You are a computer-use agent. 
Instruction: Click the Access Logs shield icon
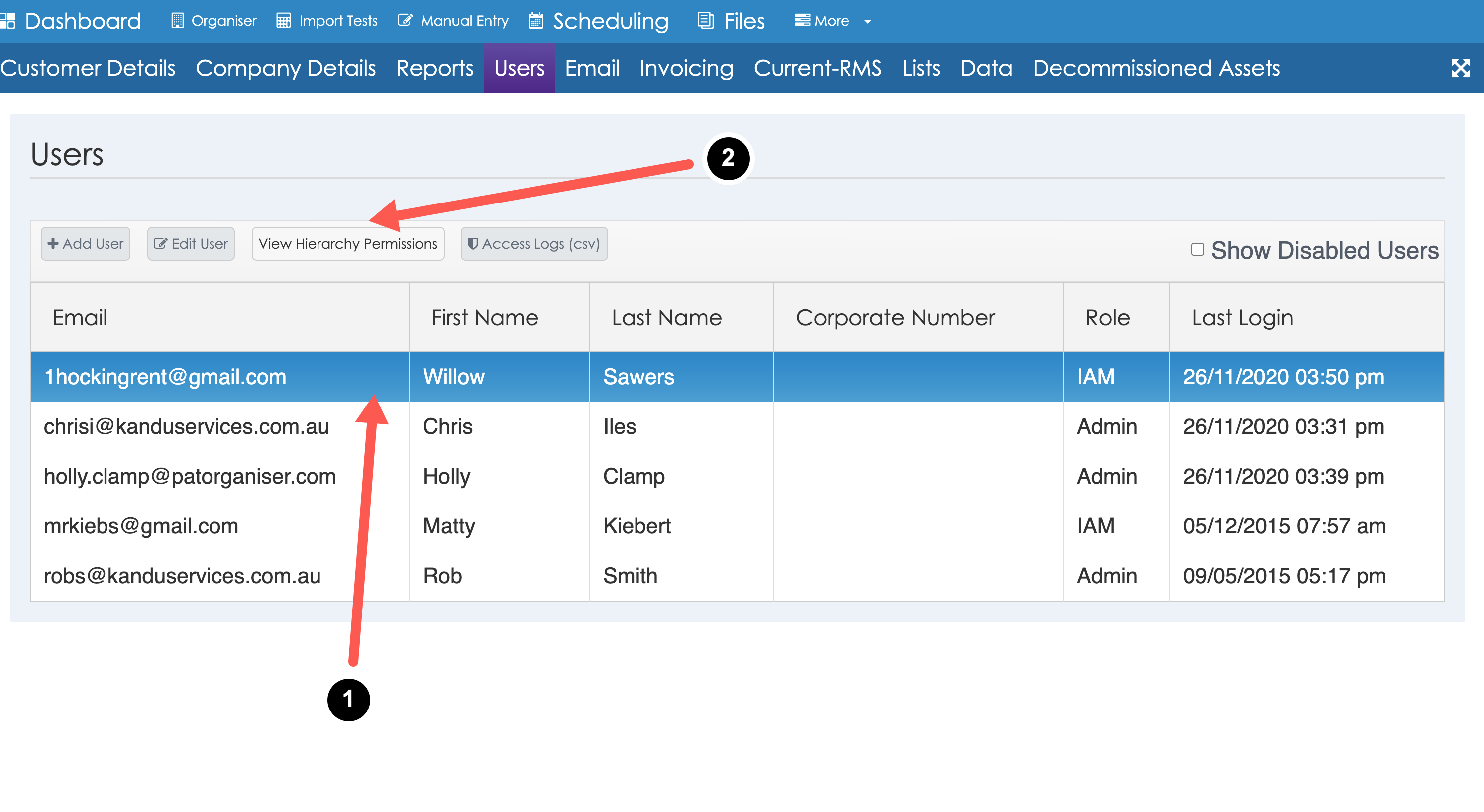tap(473, 244)
